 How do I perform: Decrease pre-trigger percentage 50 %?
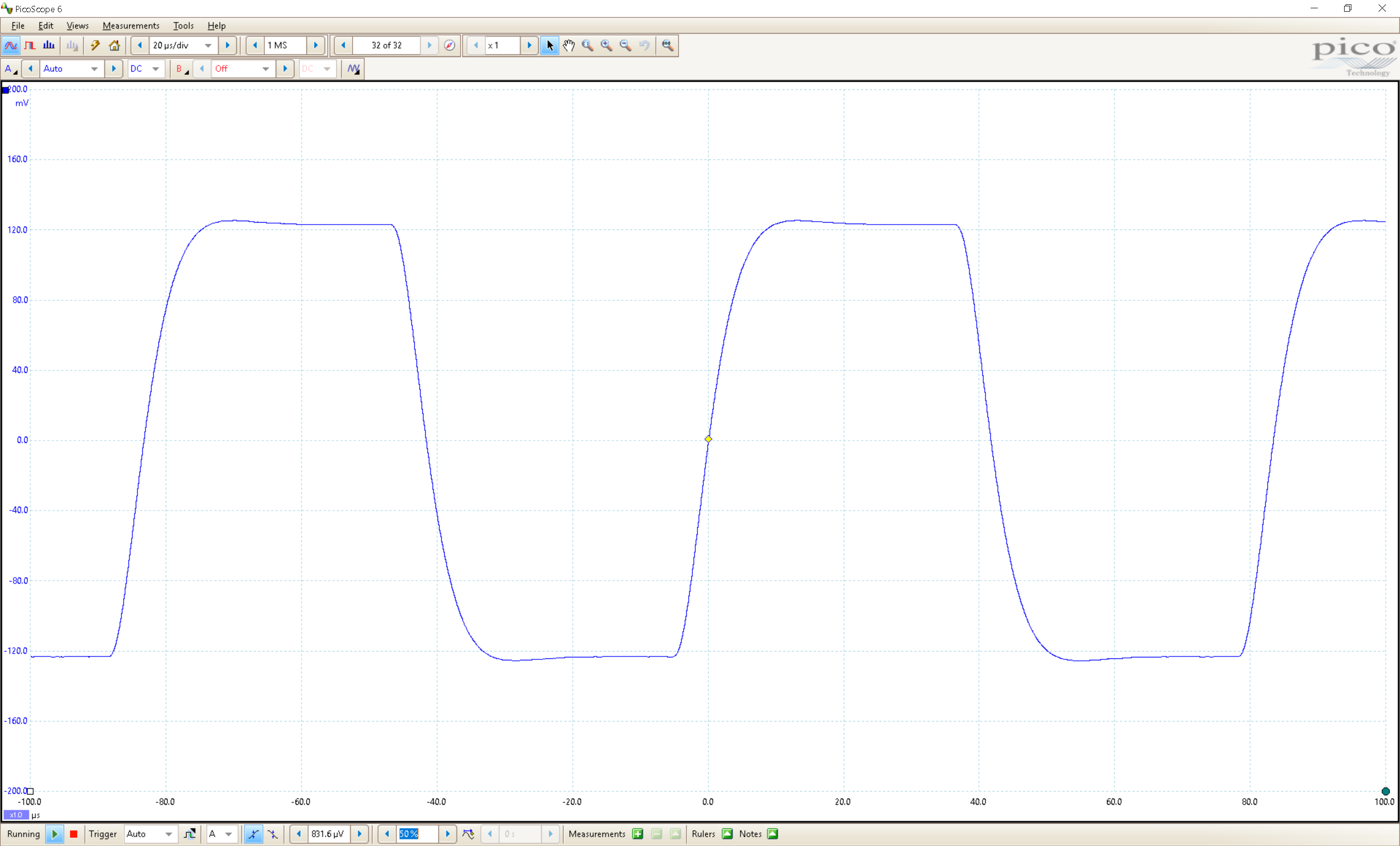click(x=387, y=833)
